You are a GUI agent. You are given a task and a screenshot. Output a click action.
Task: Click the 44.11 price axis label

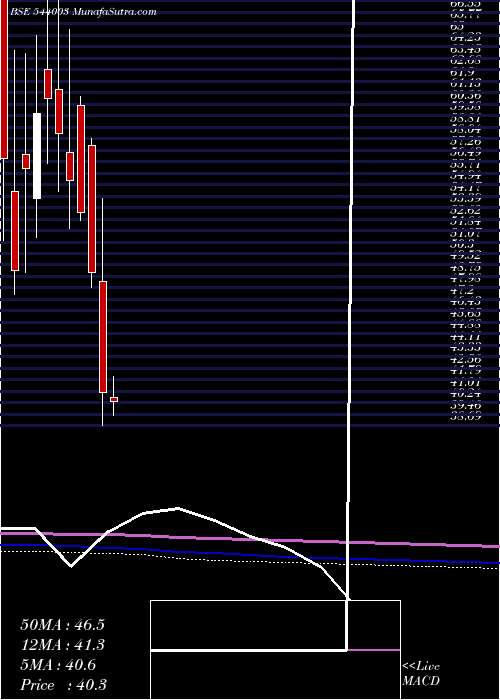pos(464,336)
